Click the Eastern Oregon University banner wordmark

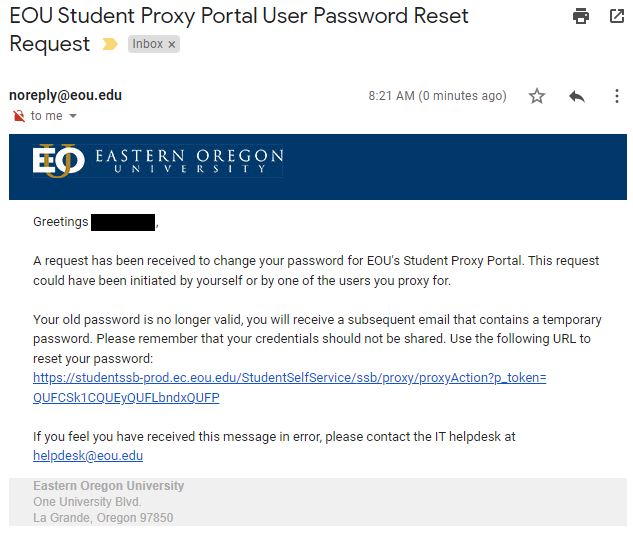pyautogui.click(x=189, y=161)
